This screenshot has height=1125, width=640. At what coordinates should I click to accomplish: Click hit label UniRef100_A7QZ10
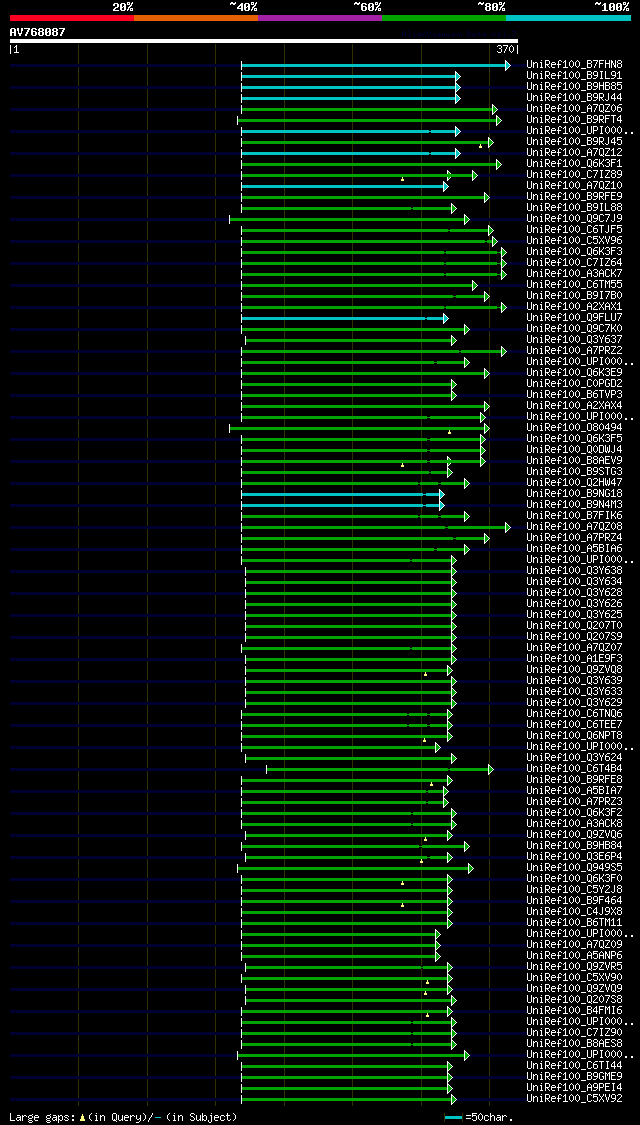(x=574, y=186)
